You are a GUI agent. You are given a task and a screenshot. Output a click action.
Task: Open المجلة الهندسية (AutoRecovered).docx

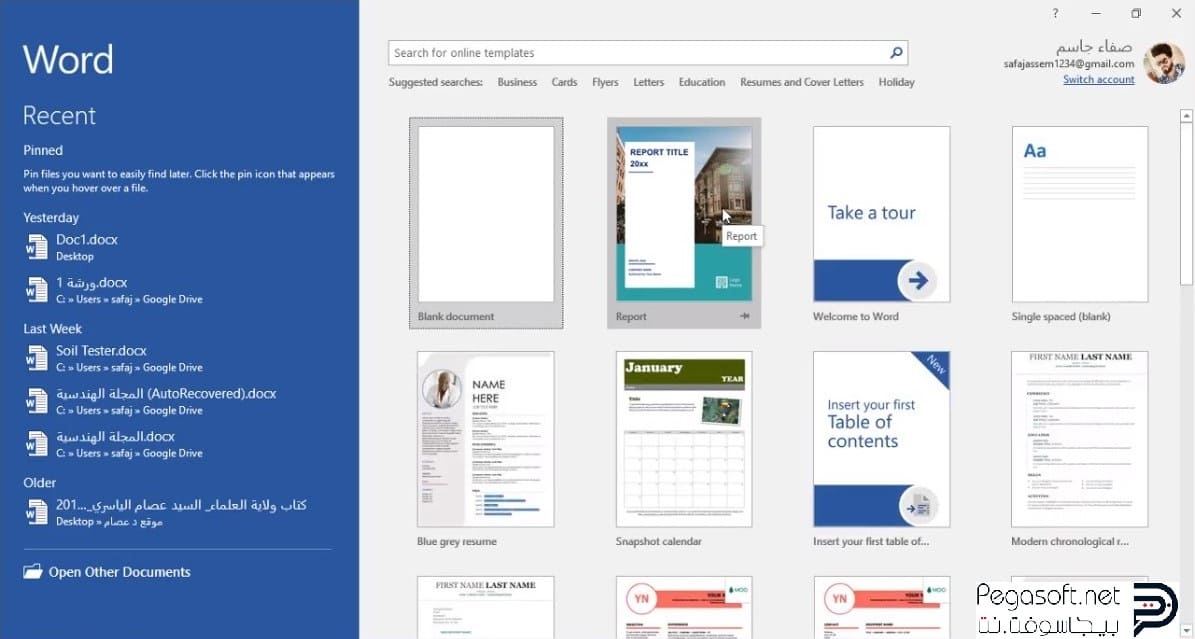(x=179, y=401)
